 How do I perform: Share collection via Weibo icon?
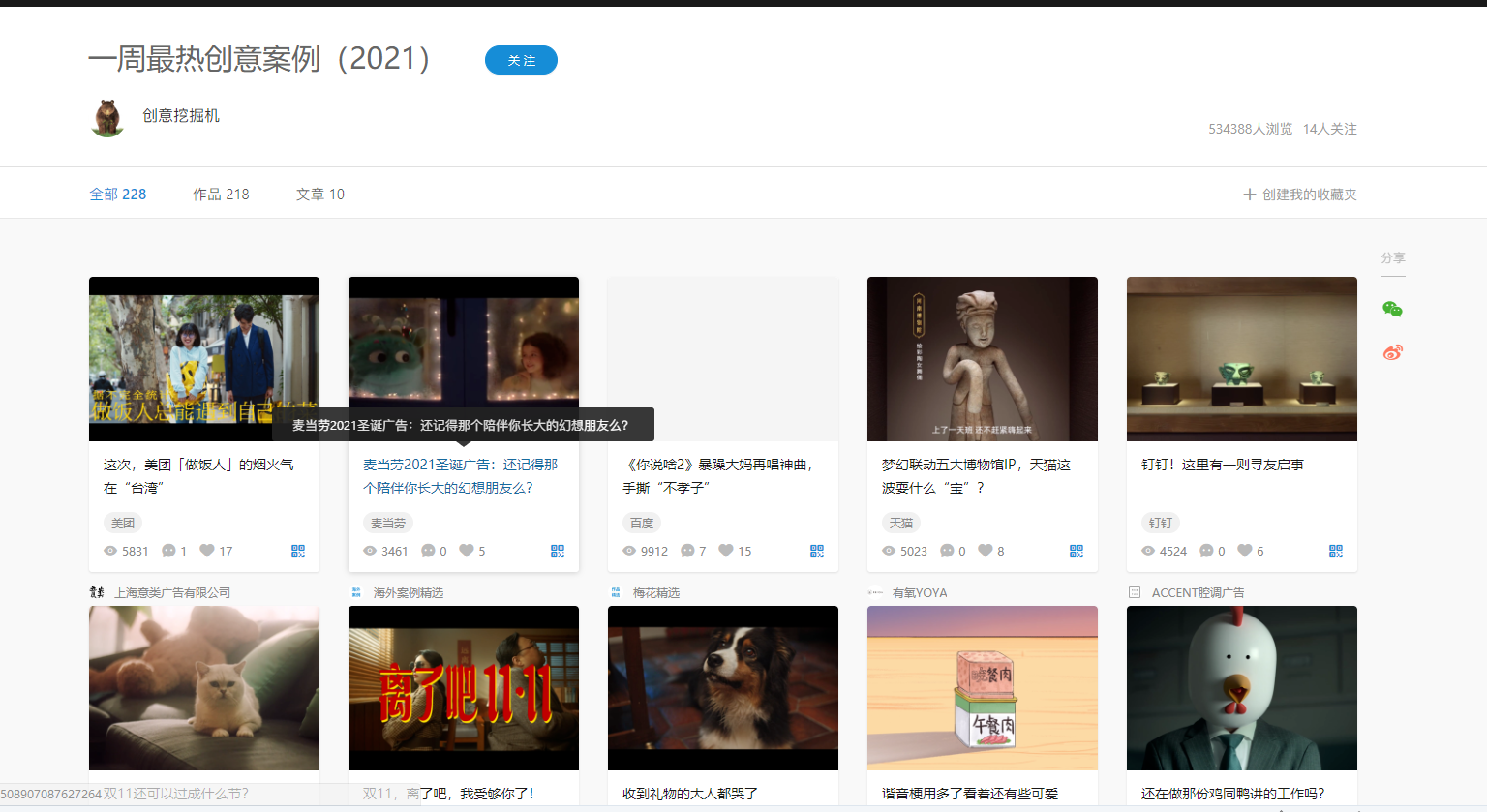(x=1392, y=352)
